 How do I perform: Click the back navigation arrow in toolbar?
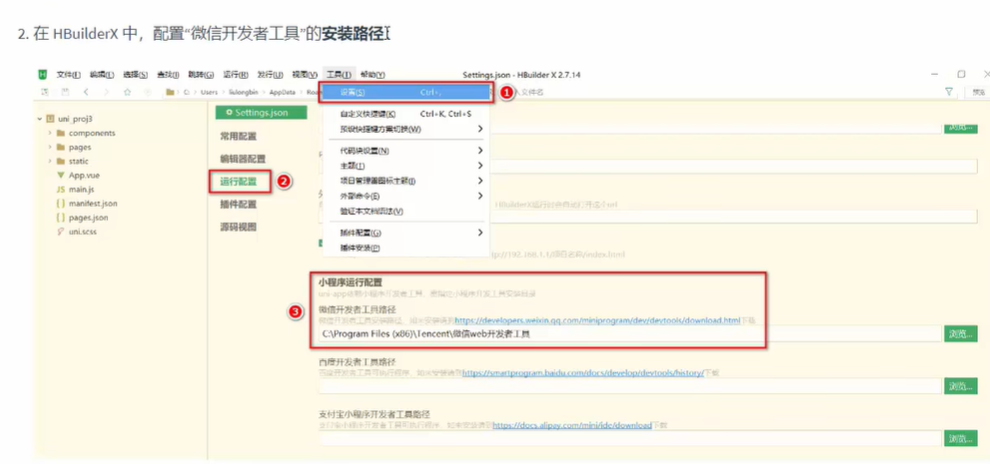pyautogui.click(x=86, y=92)
